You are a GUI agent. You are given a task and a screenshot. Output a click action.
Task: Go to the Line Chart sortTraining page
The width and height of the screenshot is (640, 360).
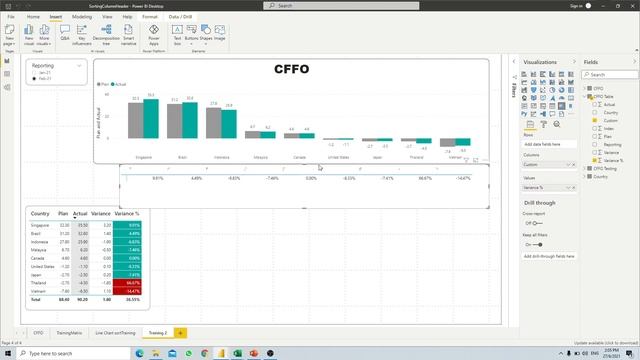pos(115,333)
